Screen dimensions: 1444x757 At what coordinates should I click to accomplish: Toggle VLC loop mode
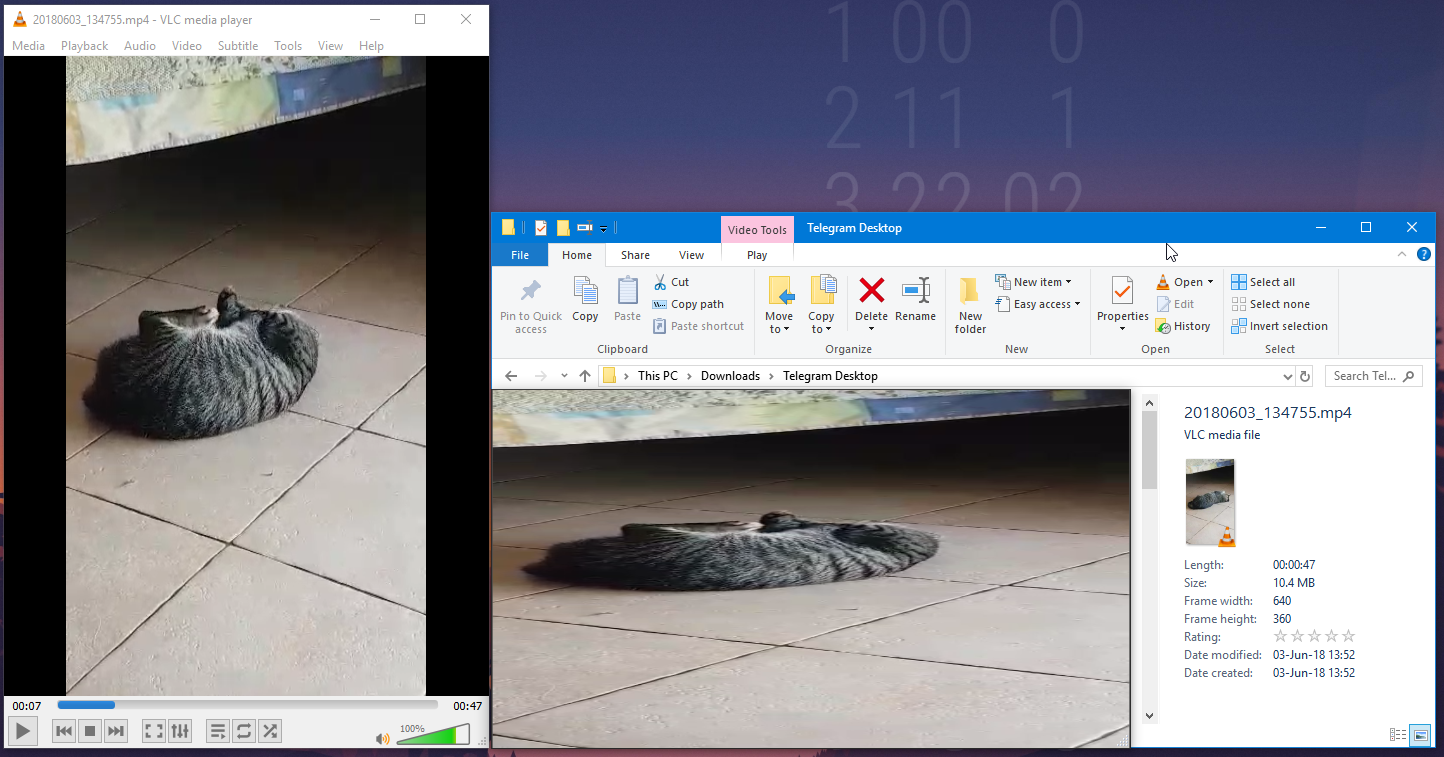(244, 731)
